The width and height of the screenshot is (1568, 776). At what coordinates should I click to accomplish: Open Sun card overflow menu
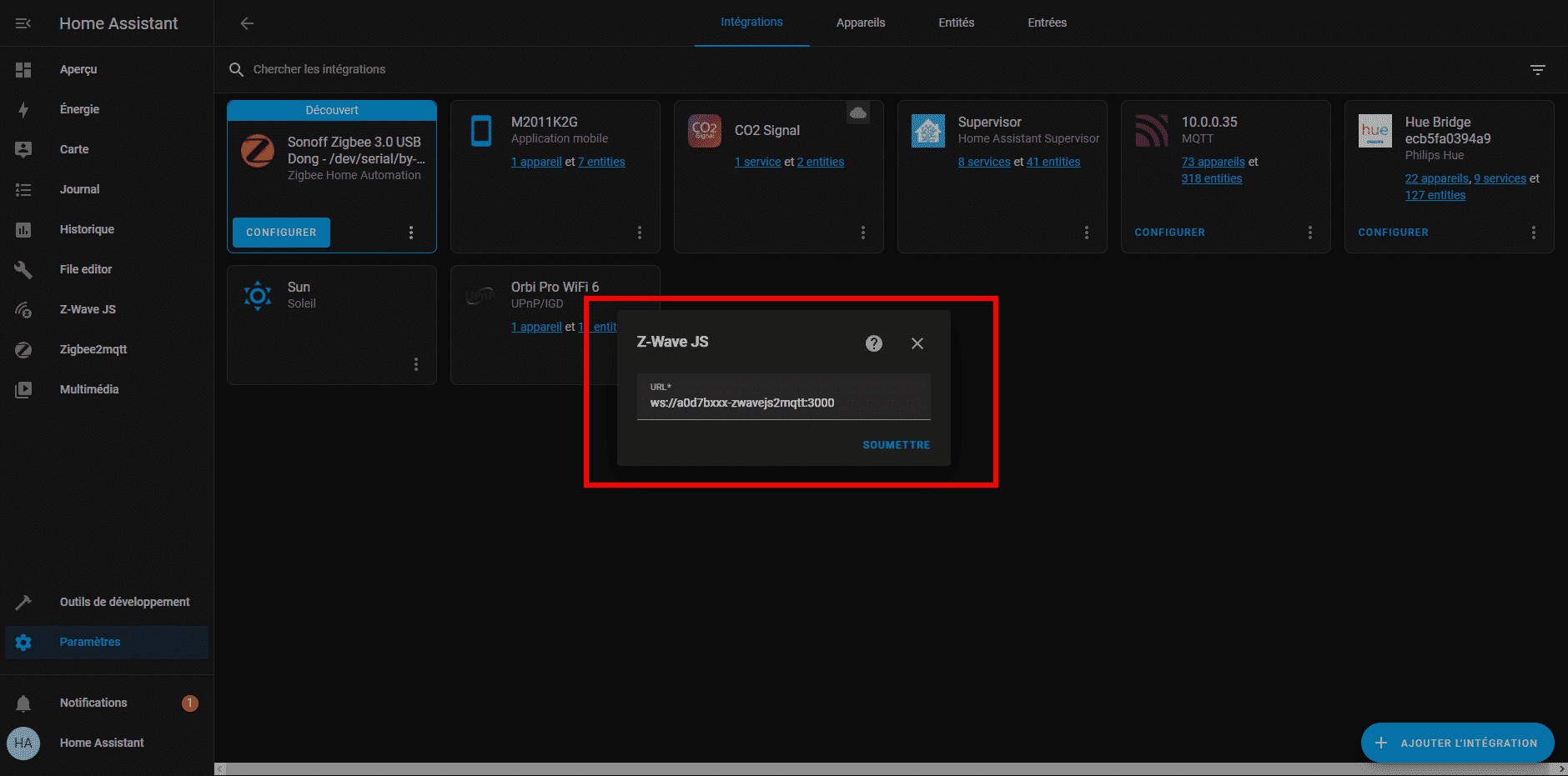[416, 364]
